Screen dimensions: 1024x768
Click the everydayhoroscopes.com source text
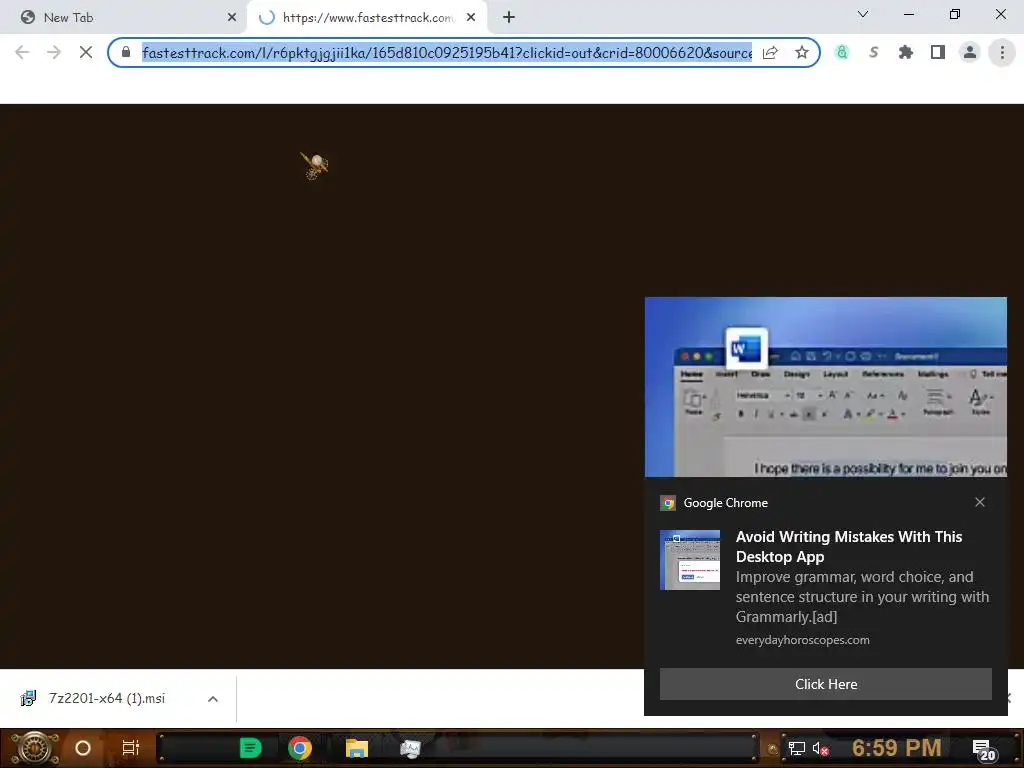click(803, 640)
